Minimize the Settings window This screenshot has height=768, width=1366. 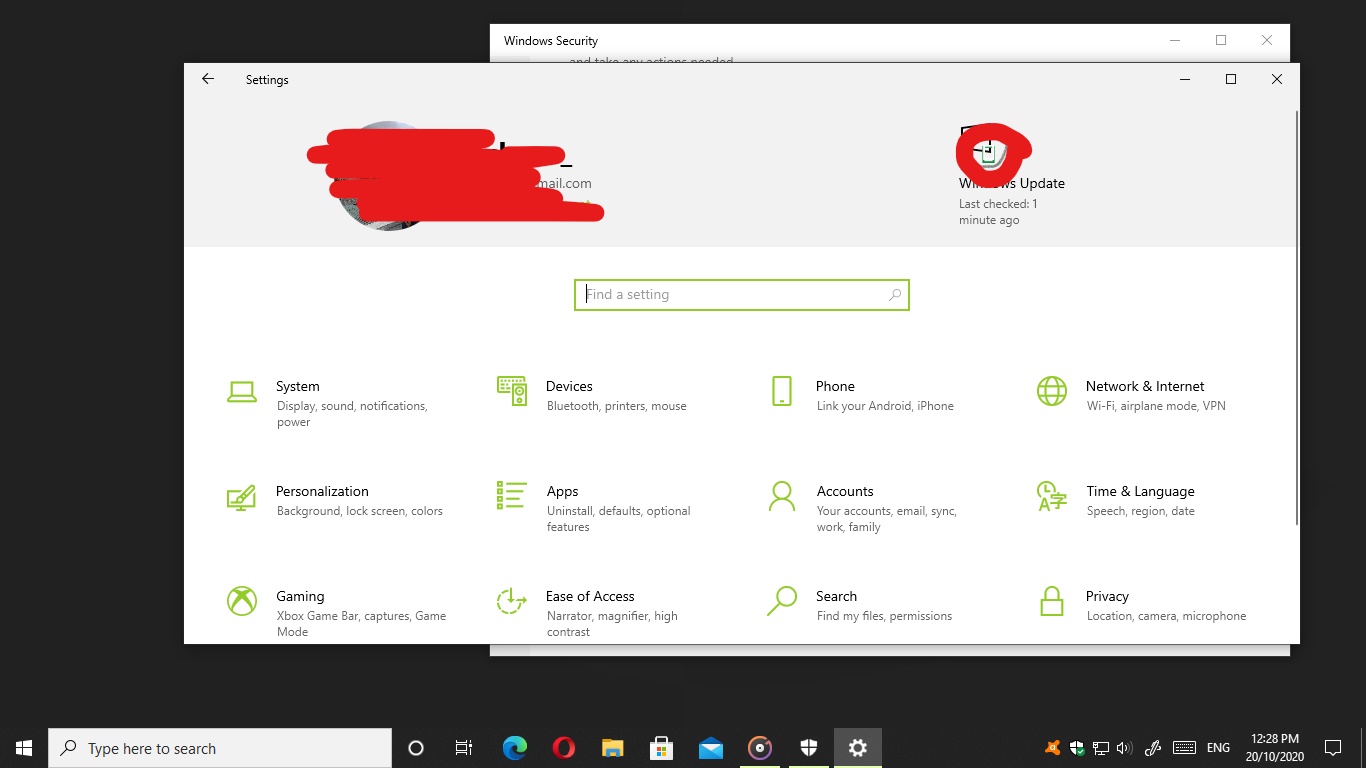(x=1185, y=79)
